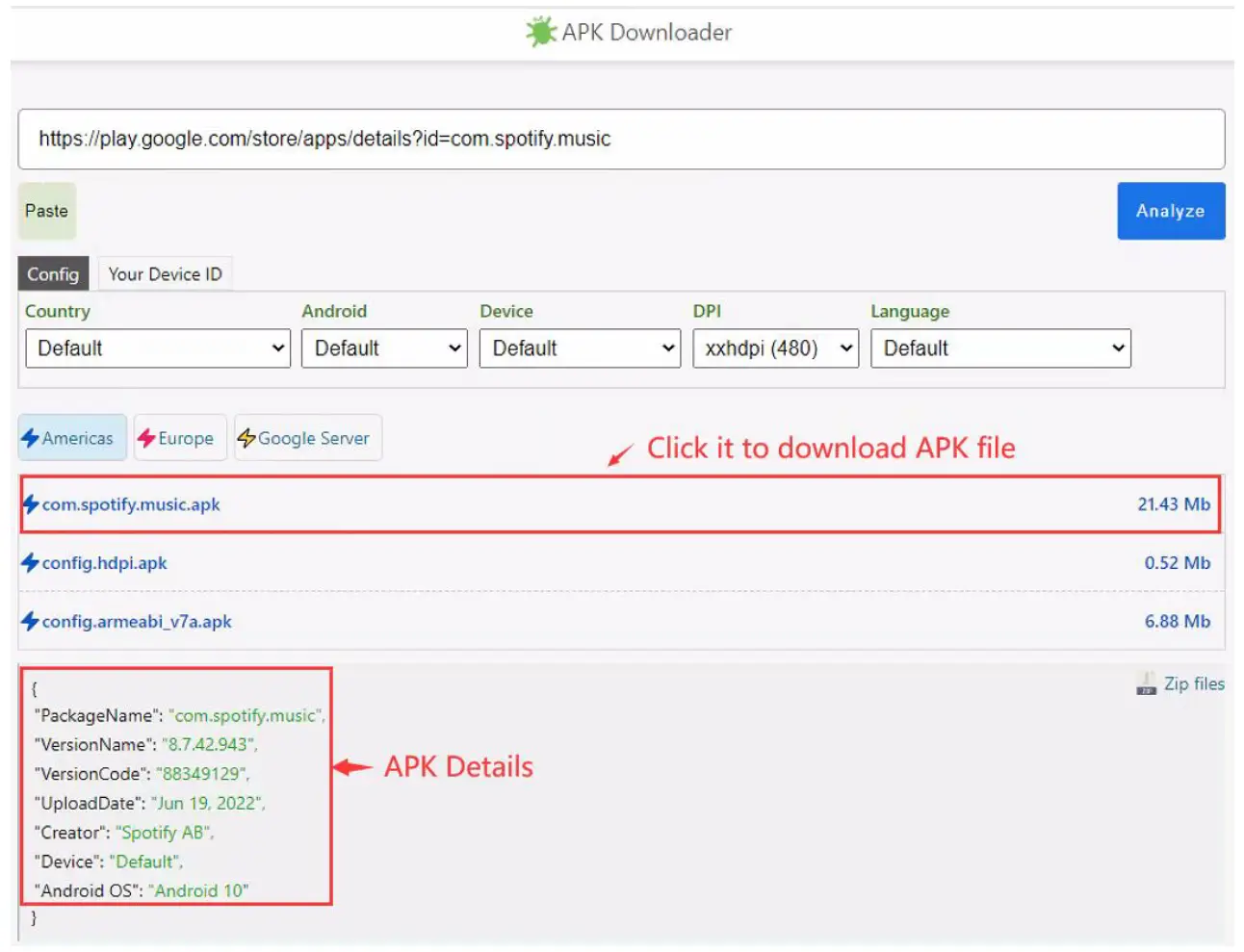Click the VersionCode value 88349129

(200, 774)
